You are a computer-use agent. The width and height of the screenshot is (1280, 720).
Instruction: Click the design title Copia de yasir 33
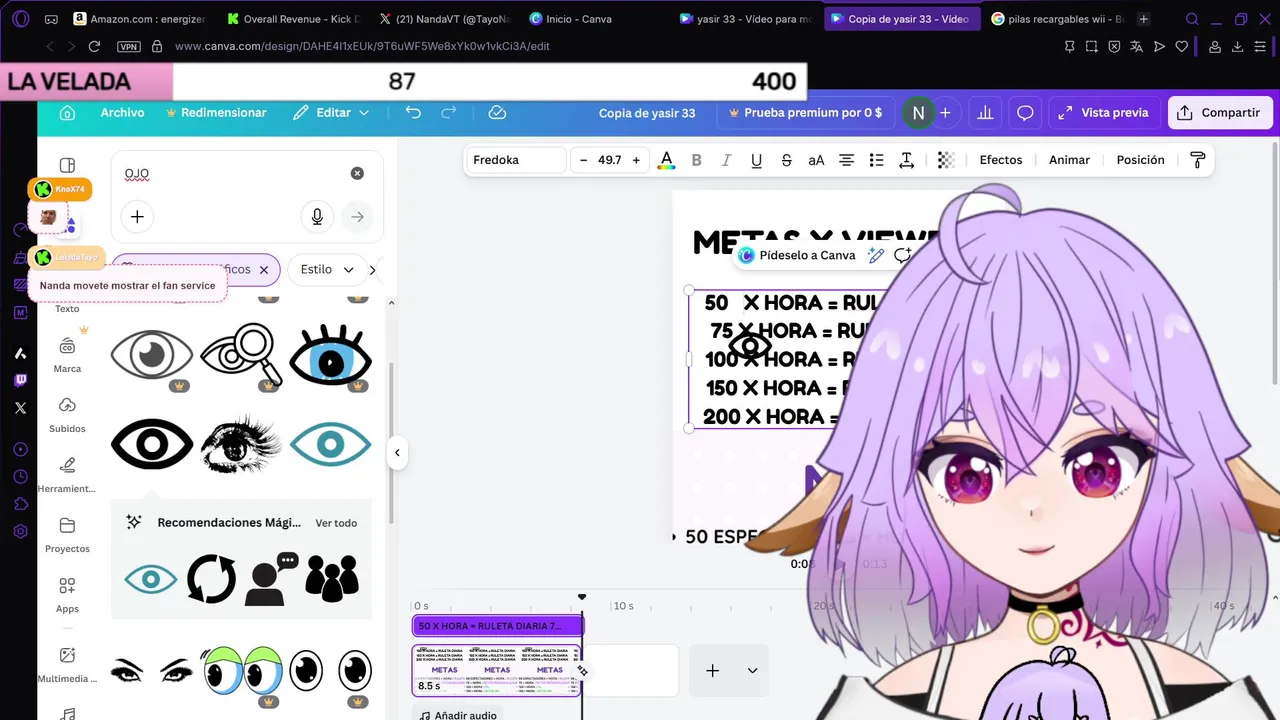coord(647,113)
